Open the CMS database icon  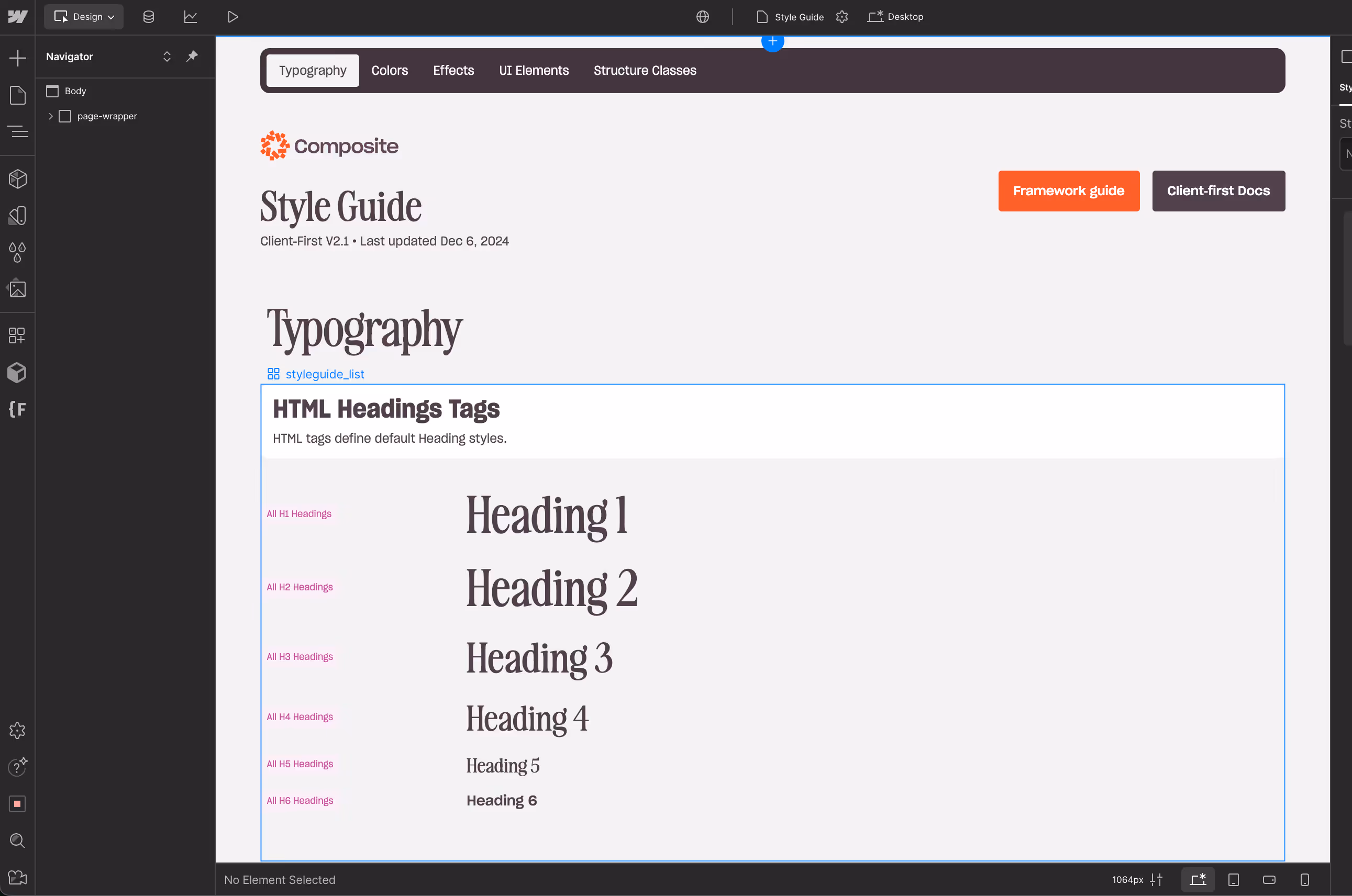(149, 17)
